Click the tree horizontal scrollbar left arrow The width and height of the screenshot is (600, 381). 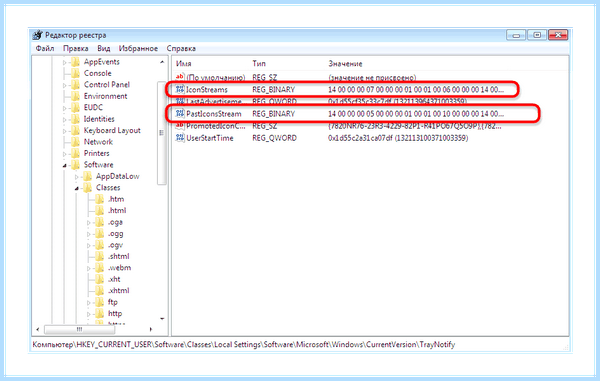pos(38,329)
